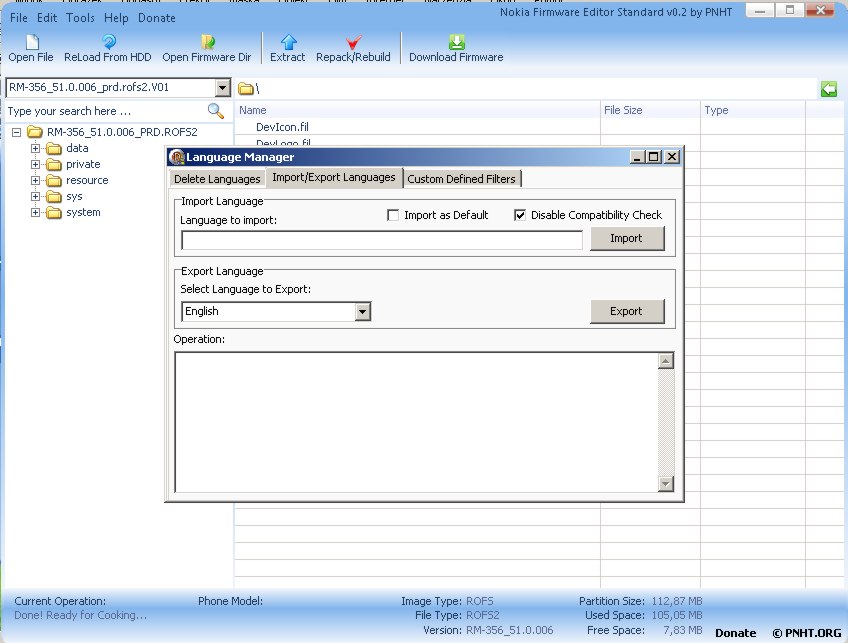Expand the private folder node

(35, 164)
